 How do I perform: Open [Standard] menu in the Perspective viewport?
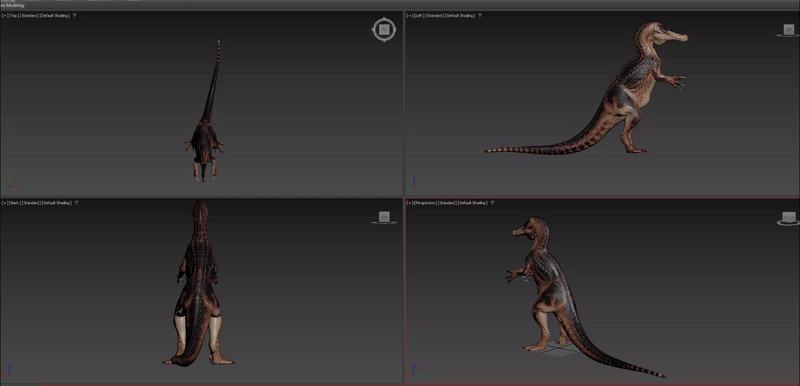(x=447, y=203)
